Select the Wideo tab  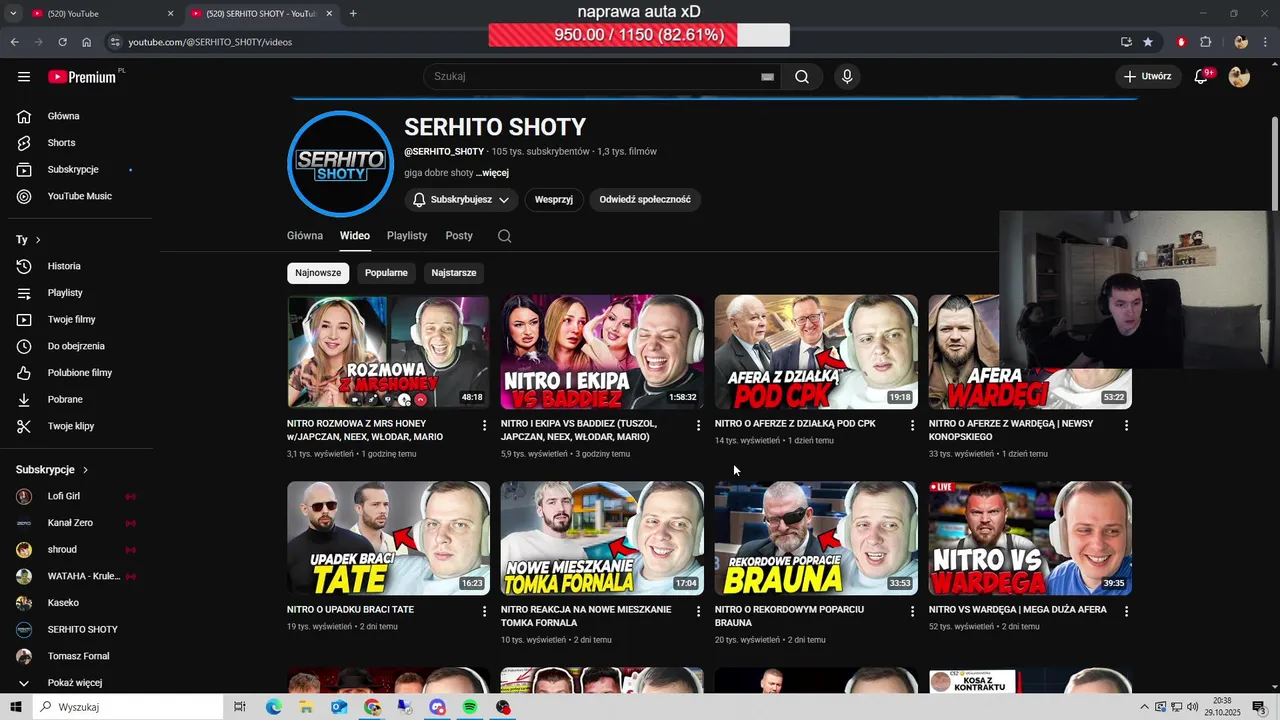tap(355, 236)
